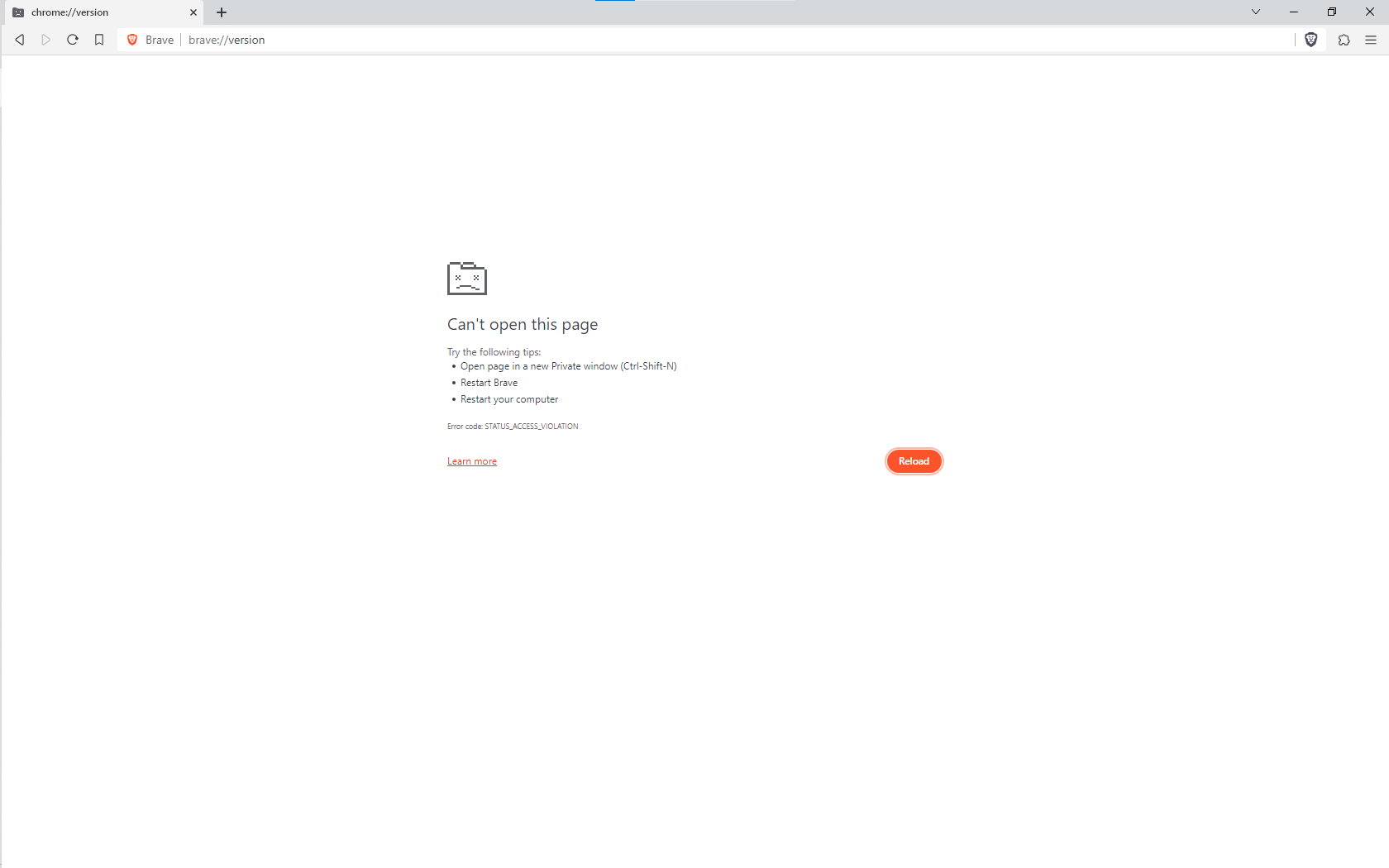Click the Error code STATUS_ACCESS_VIOLATION text

[513, 426]
